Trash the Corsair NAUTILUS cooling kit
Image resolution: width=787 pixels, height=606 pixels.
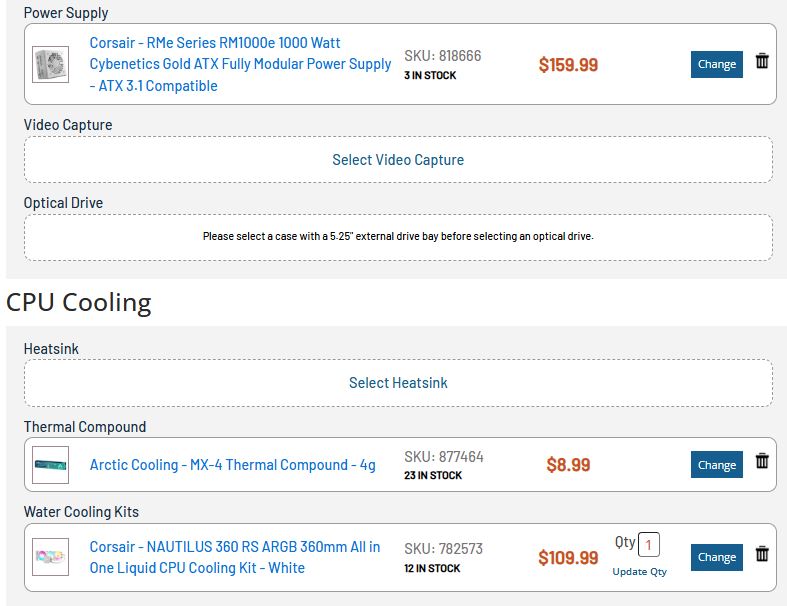coord(762,554)
